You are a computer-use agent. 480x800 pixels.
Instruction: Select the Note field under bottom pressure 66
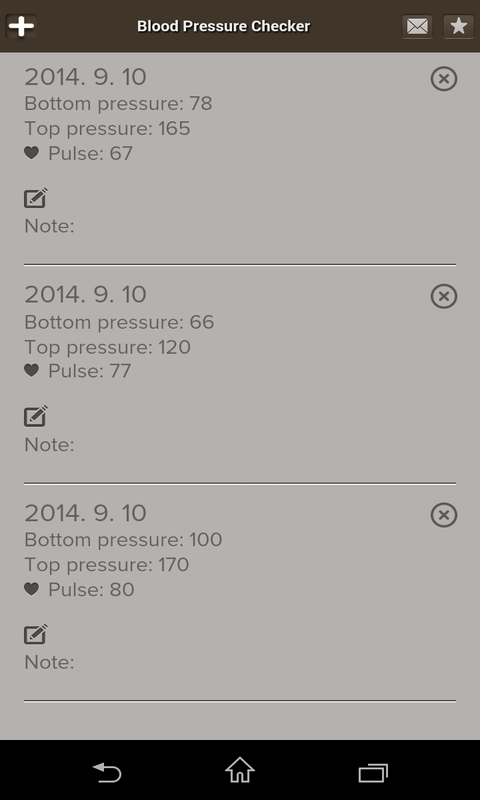pos(49,444)
